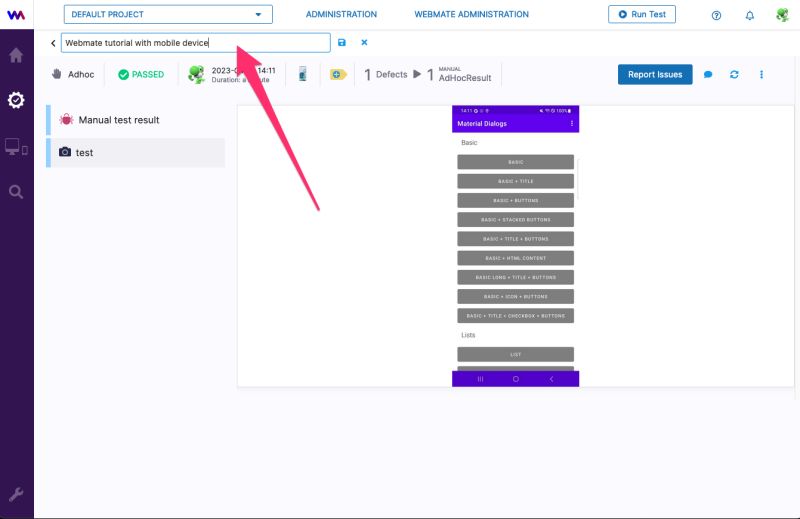This screenshot has height=519, width=800.
Task: Open the wrench tools sidebar icon
Action: coord(16,495)
